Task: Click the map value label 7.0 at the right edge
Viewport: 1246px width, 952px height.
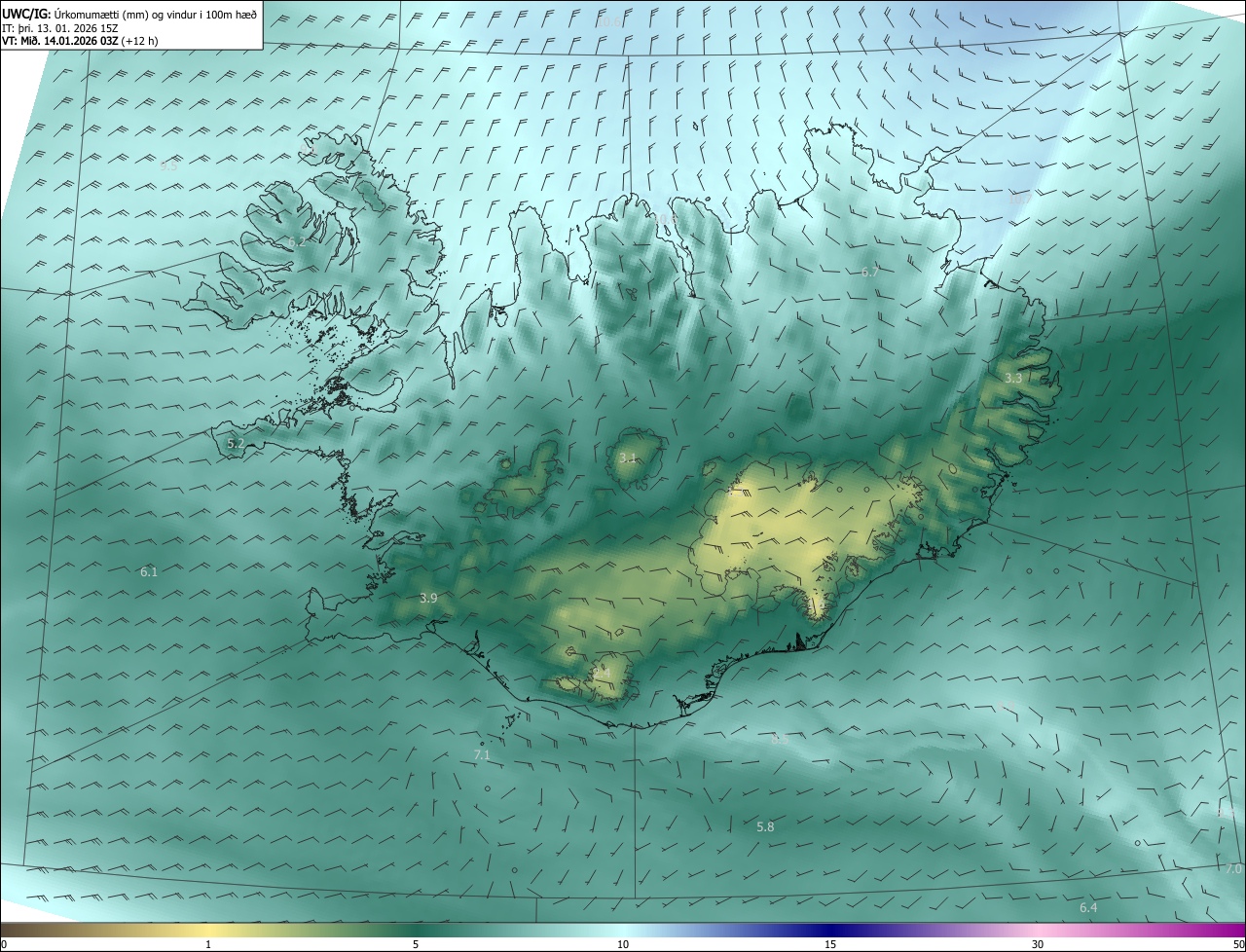Action: 1233,868
